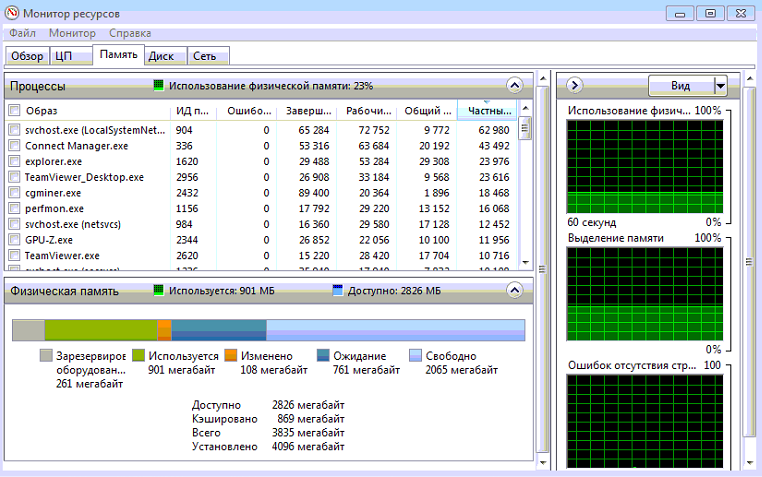Open the Вид dropdown arrow
This screenshot has width=762, height=477.
[x=719, y=86]
